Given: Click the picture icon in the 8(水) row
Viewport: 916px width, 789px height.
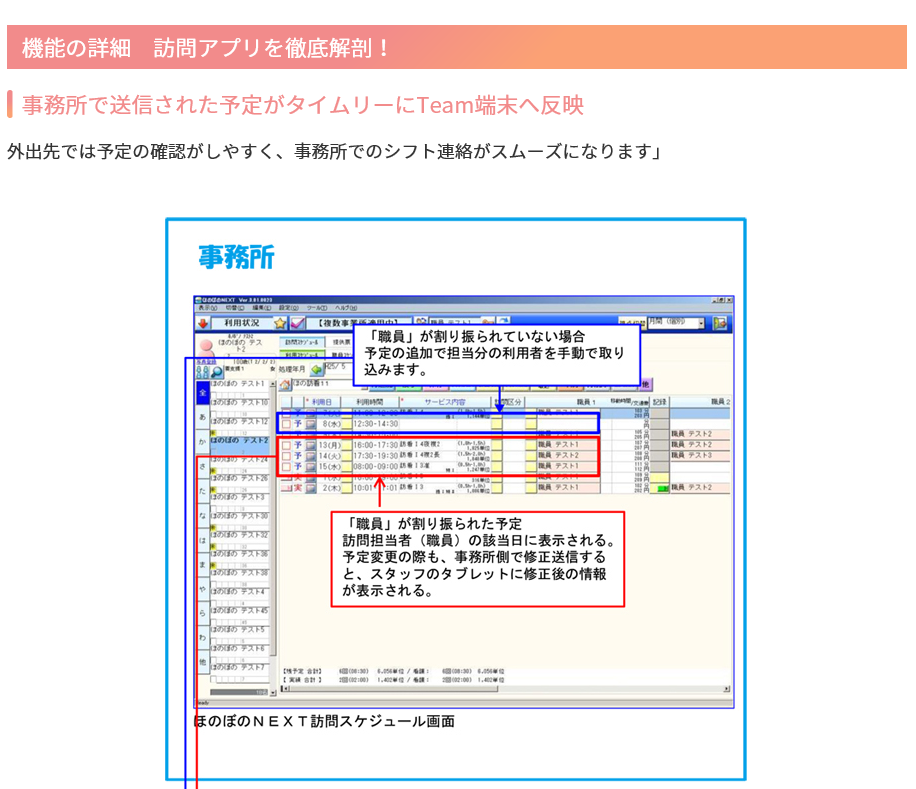Looking at the screenshot, I should pos(311,424).
